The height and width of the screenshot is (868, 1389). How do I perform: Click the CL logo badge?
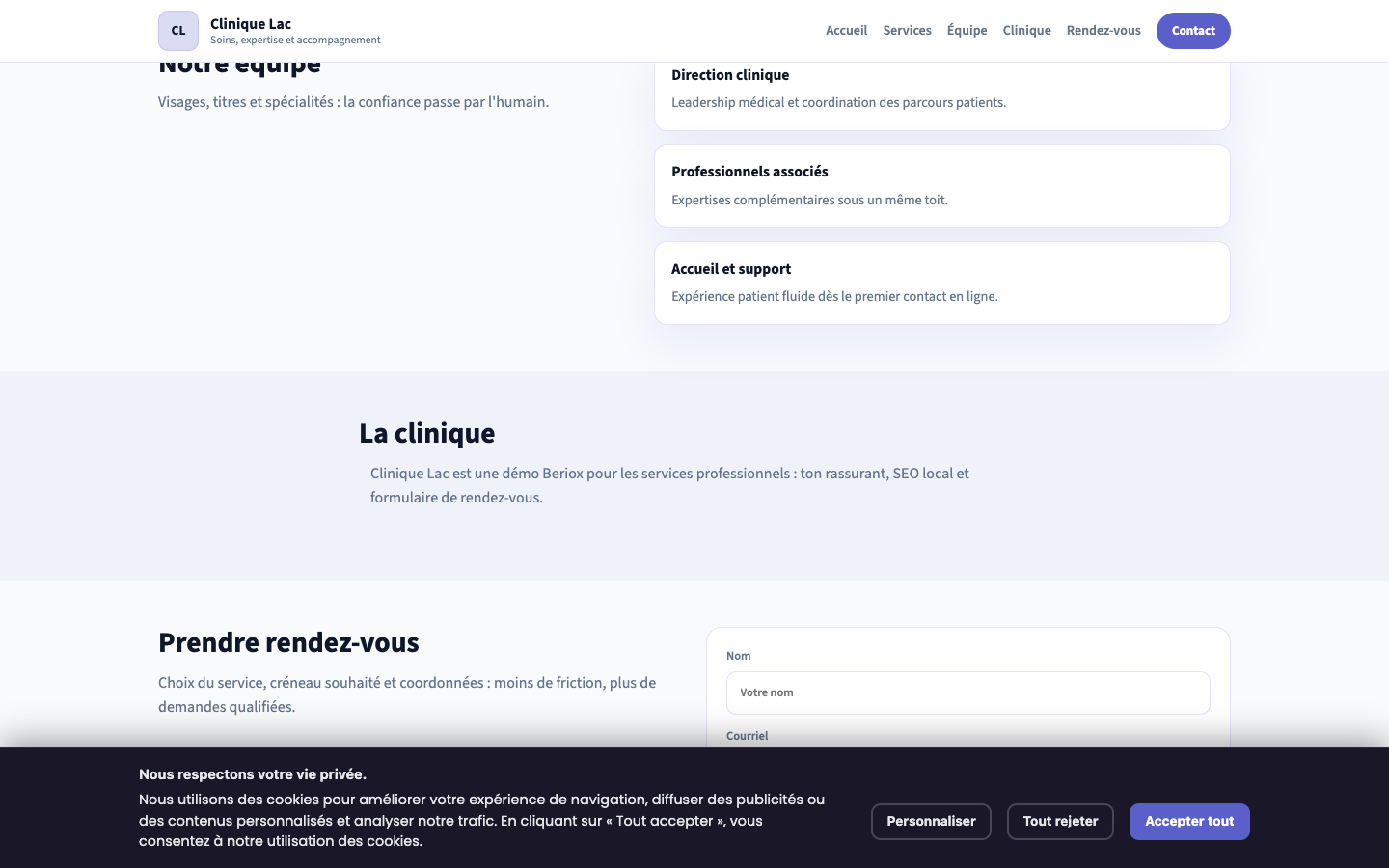(x=178, y=31)
